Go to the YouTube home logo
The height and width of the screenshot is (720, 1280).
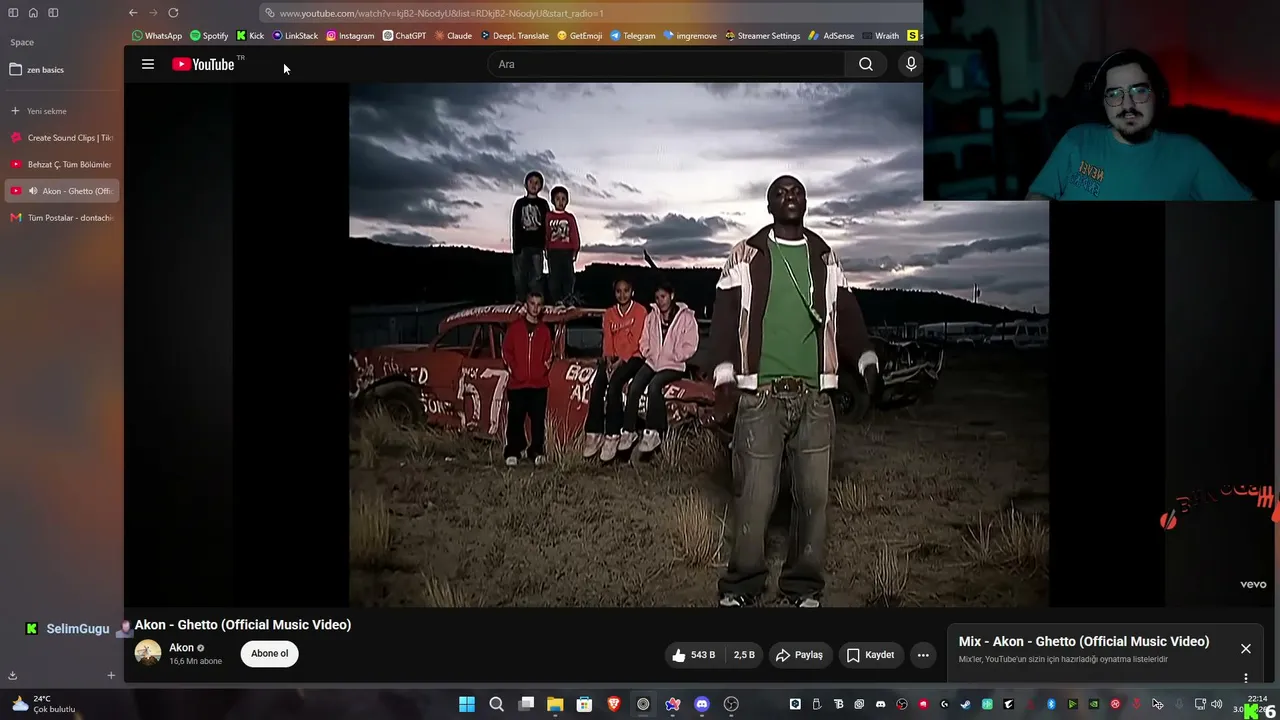point(203,64)
